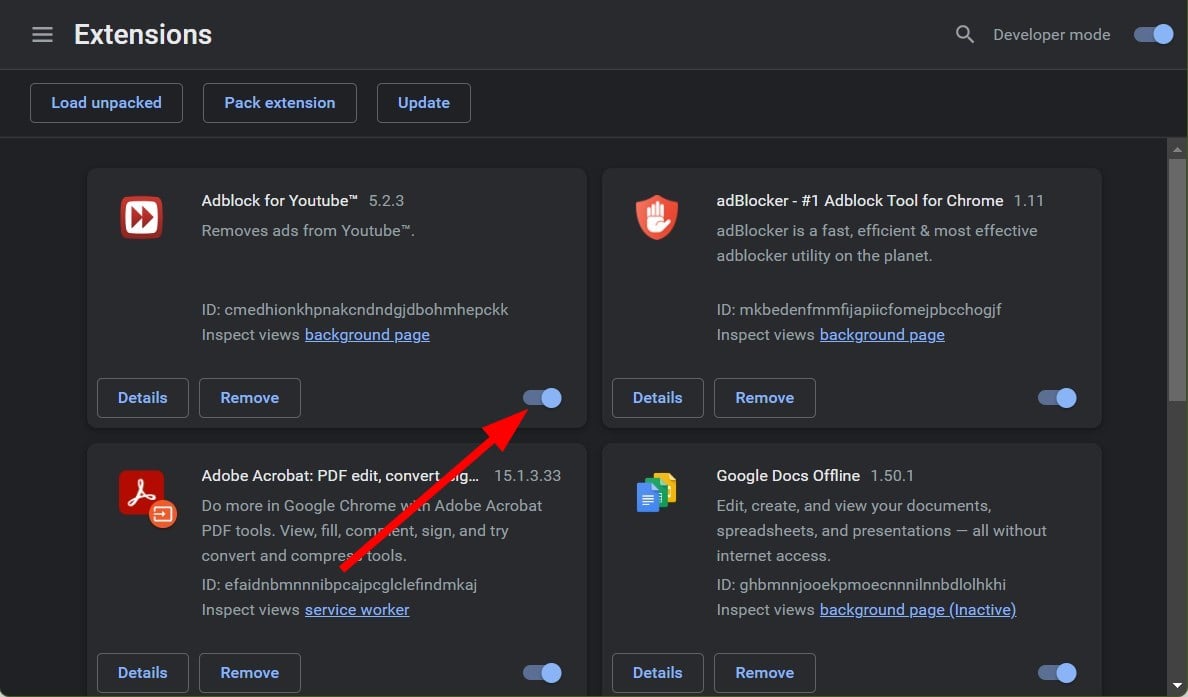Click the Adblock for Youtube extension name

click(x=280, y=201)
